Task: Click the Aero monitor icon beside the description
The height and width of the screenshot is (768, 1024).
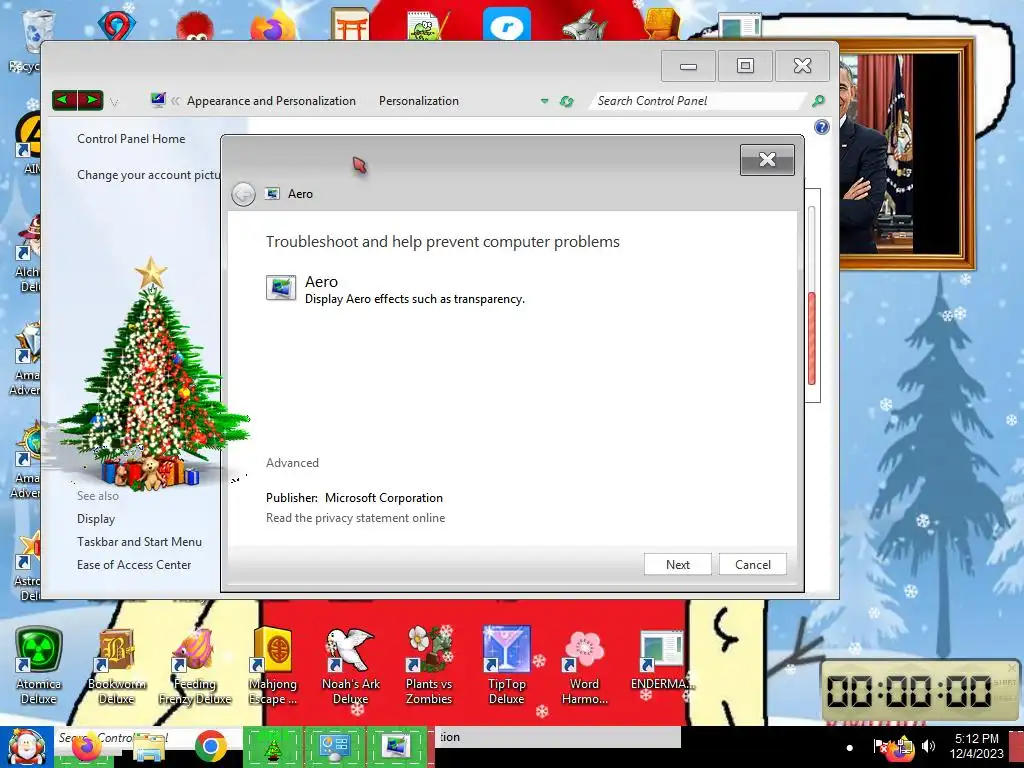Action: [x=281, y=287]
